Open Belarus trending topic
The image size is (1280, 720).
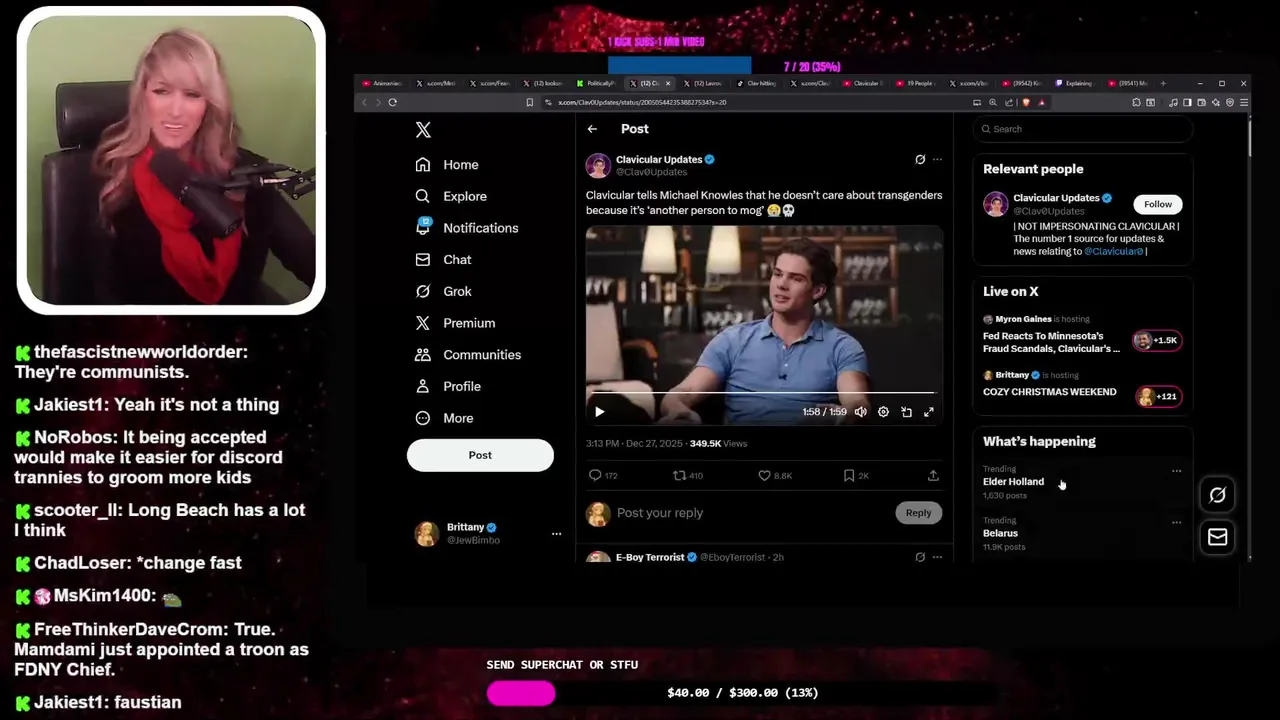[1000, 533]
